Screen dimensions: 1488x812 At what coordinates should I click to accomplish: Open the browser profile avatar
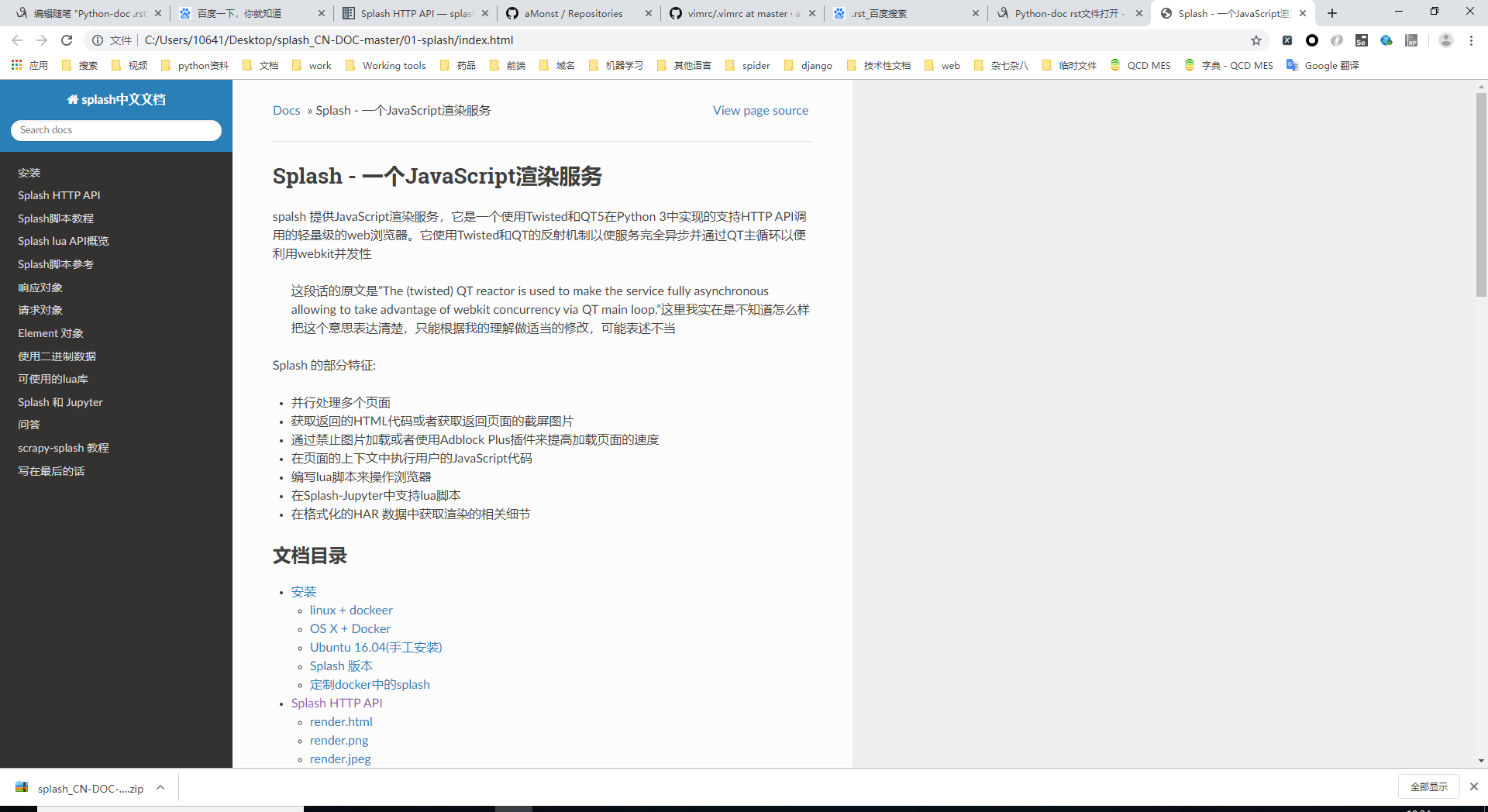pyautogui.click(x=1446, y=40)
